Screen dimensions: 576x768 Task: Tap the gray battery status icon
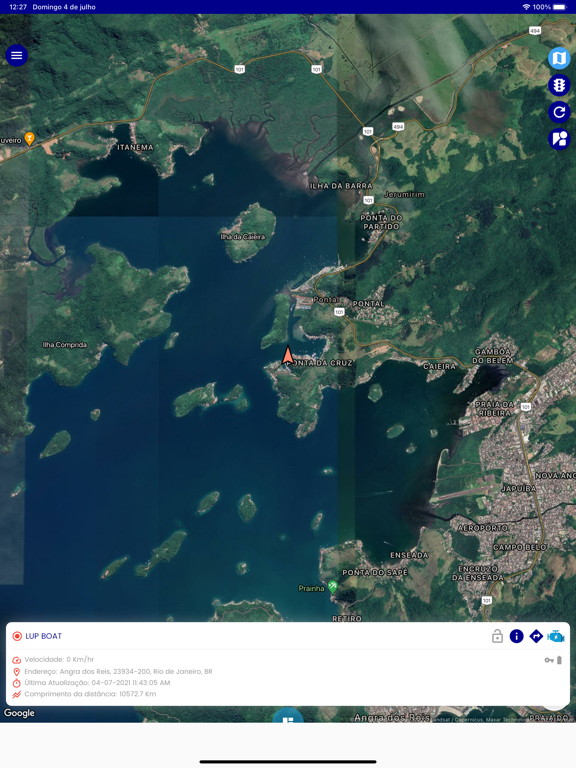coord(559,660)
